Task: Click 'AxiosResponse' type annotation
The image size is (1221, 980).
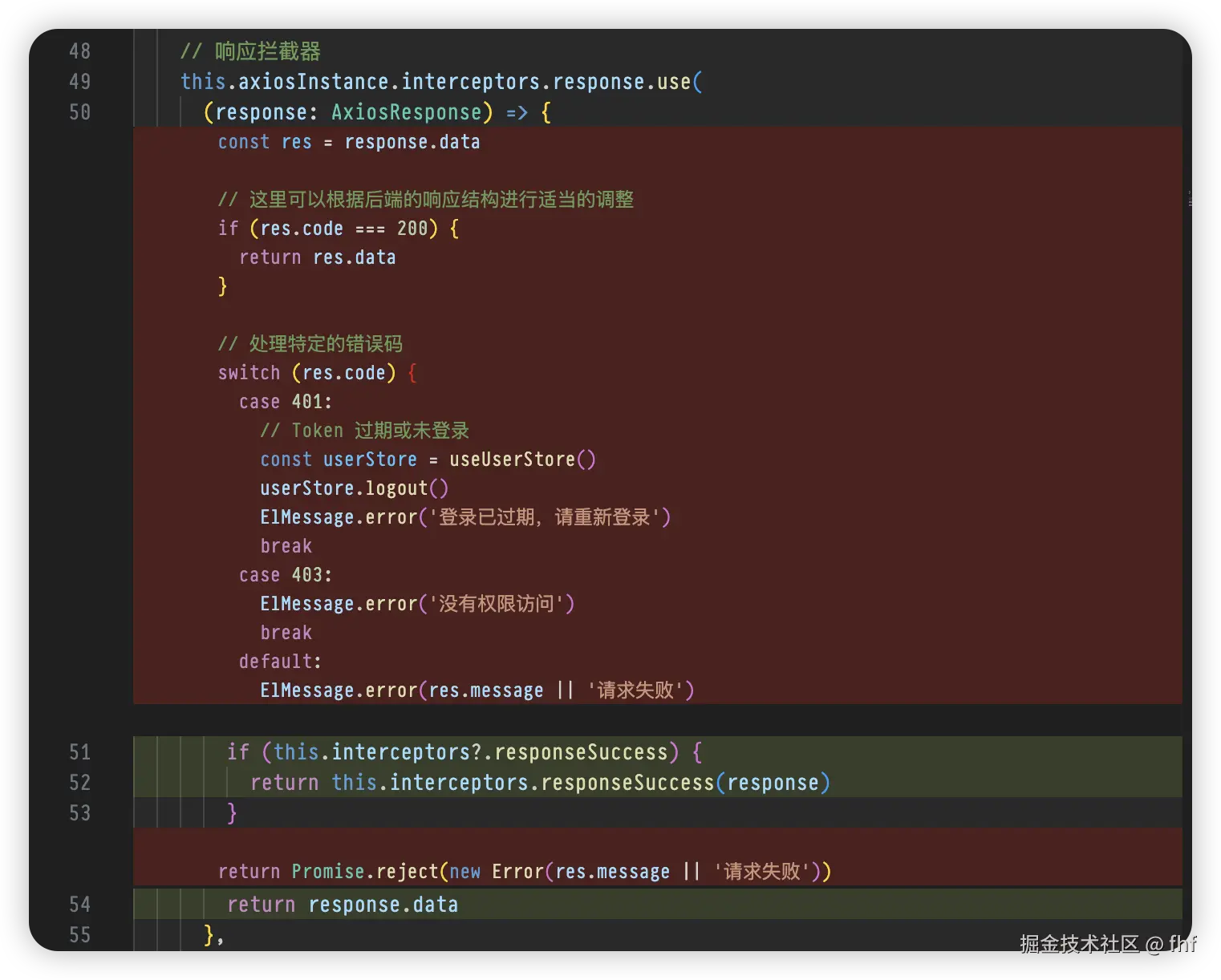Action: [x=407, y=112]
